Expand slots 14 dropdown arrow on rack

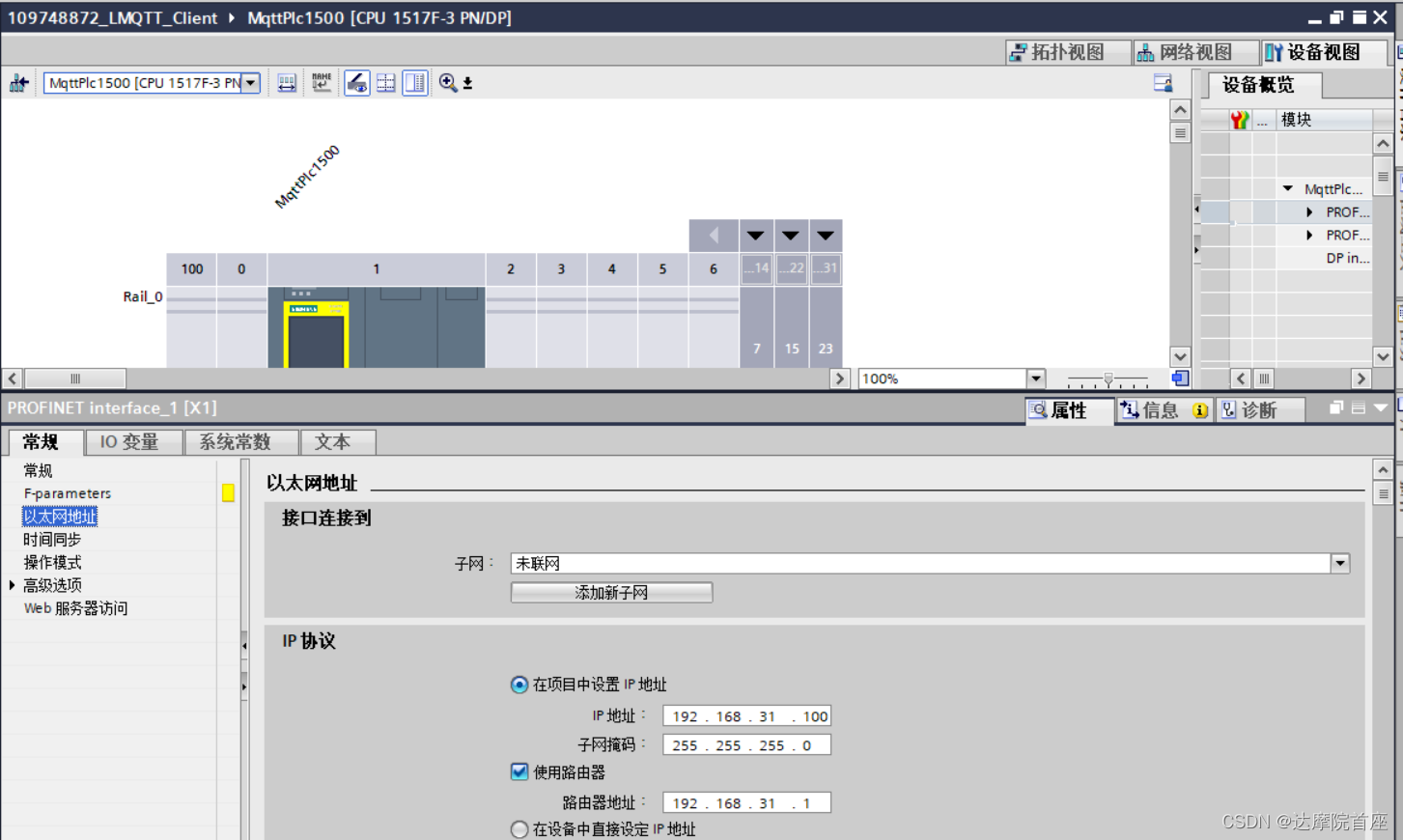pos(756,235)
